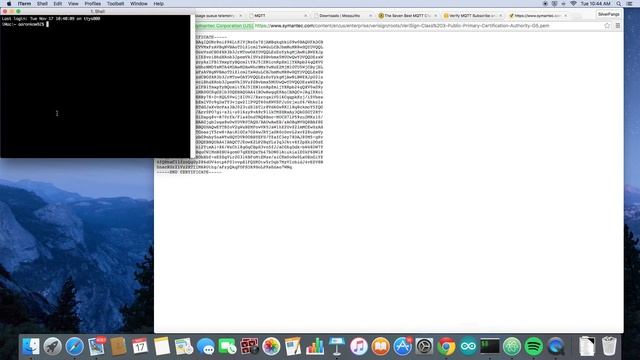
Task: Open Pages document icon in Dock
Action: tap(293, 347)
